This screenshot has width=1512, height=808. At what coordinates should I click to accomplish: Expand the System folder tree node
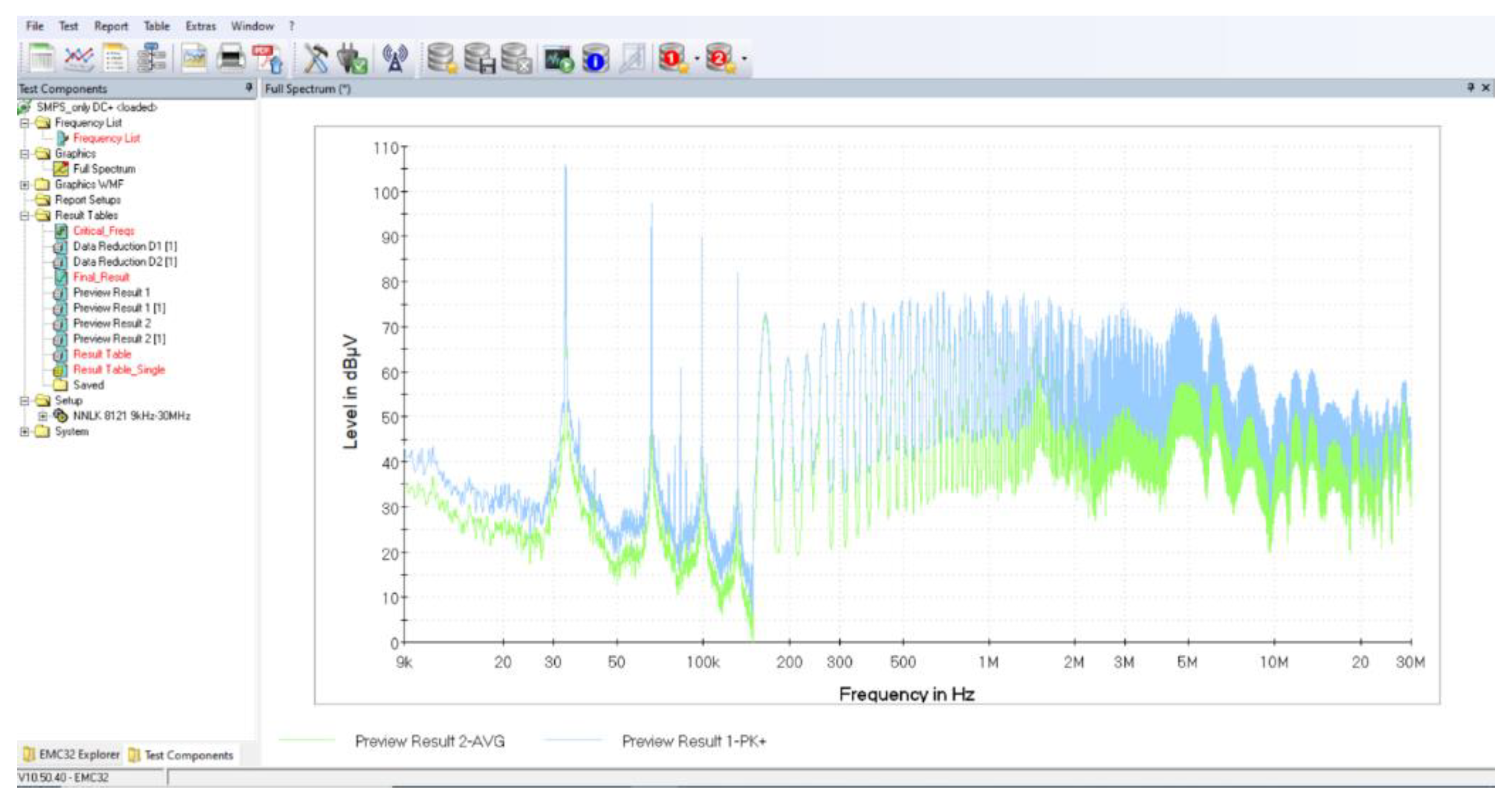[24, 432]
